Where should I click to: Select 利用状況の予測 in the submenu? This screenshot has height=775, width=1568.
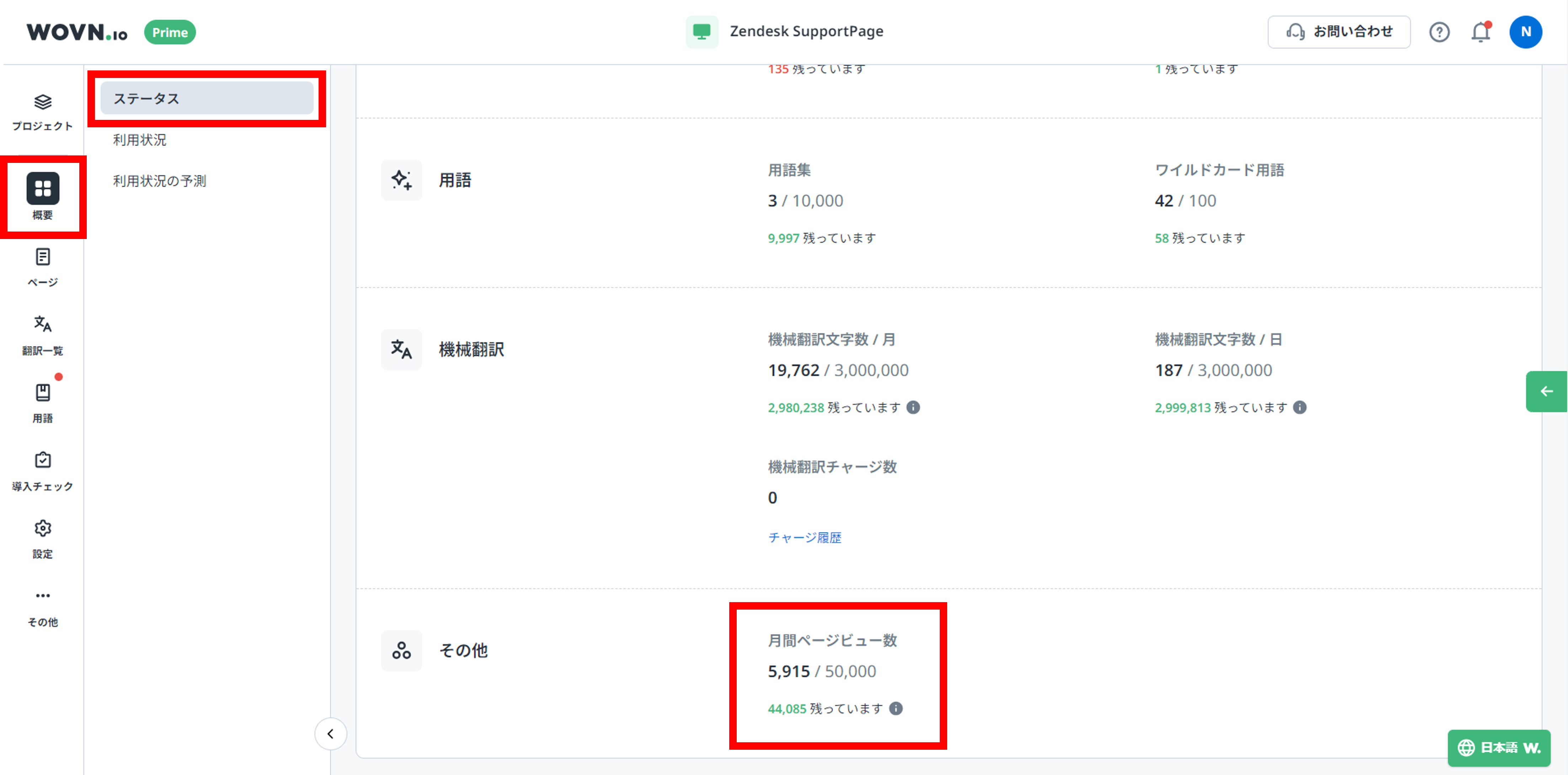(160, 181)
